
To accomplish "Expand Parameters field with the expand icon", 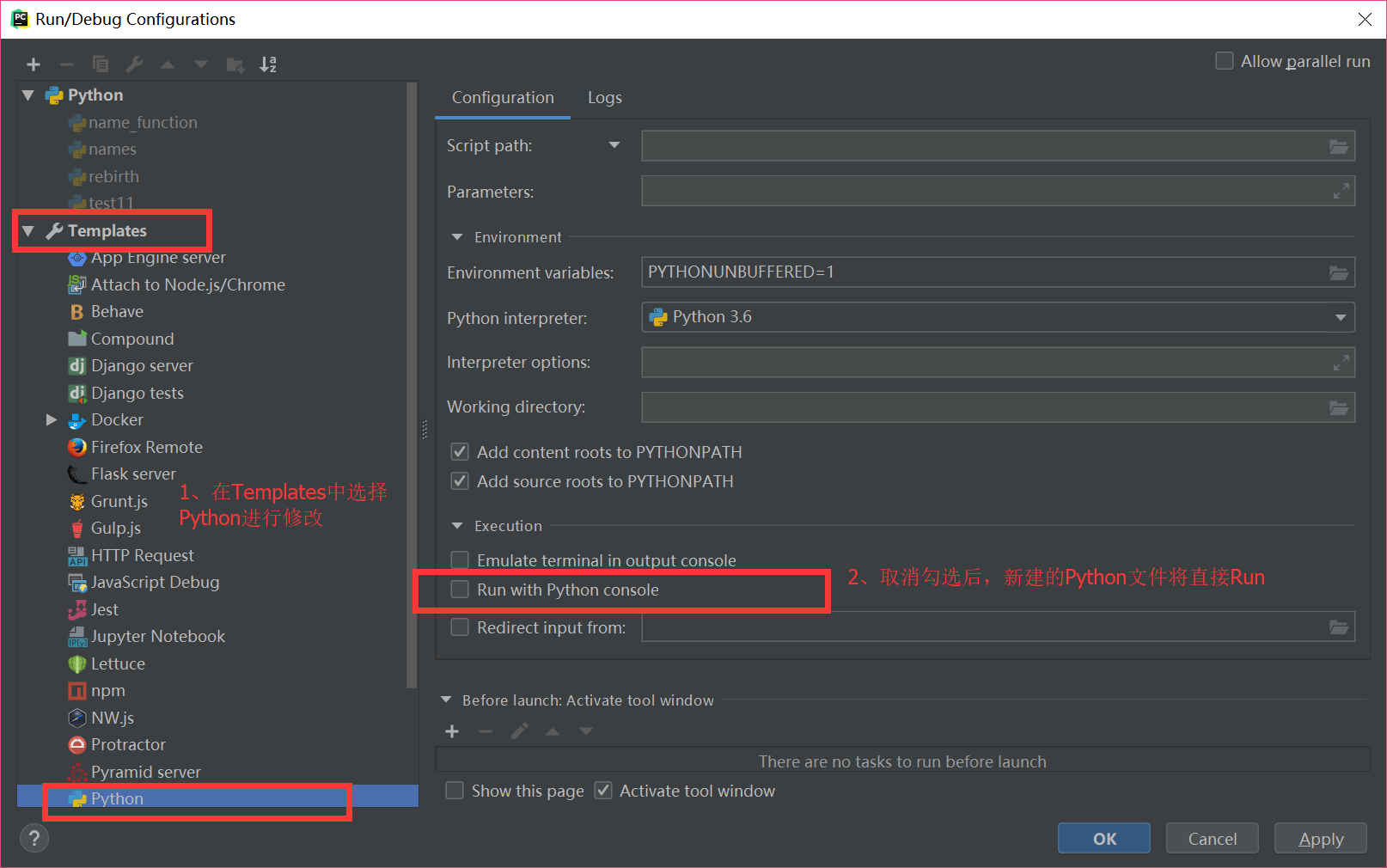I will pos(1341,191).
